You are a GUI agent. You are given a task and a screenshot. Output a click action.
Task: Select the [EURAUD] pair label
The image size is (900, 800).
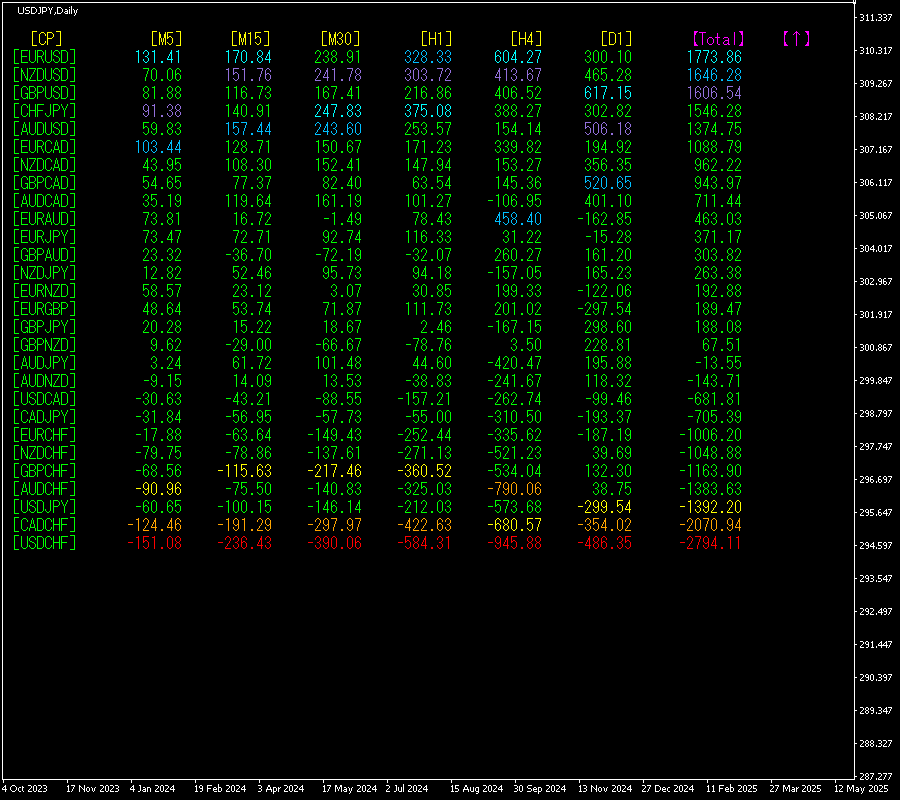coord(44,219)
